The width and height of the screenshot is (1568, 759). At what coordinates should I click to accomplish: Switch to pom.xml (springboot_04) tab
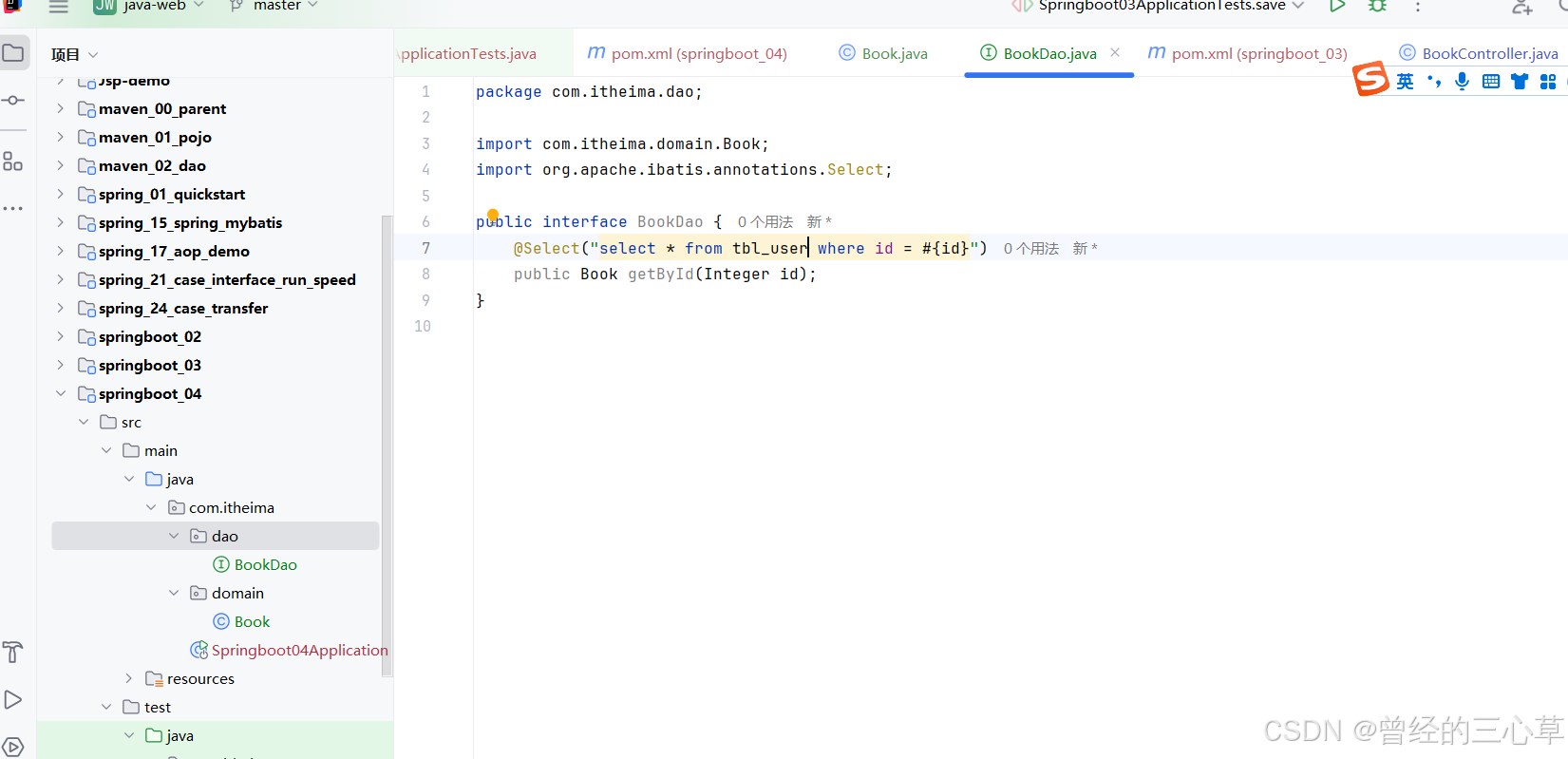[688, 53]
